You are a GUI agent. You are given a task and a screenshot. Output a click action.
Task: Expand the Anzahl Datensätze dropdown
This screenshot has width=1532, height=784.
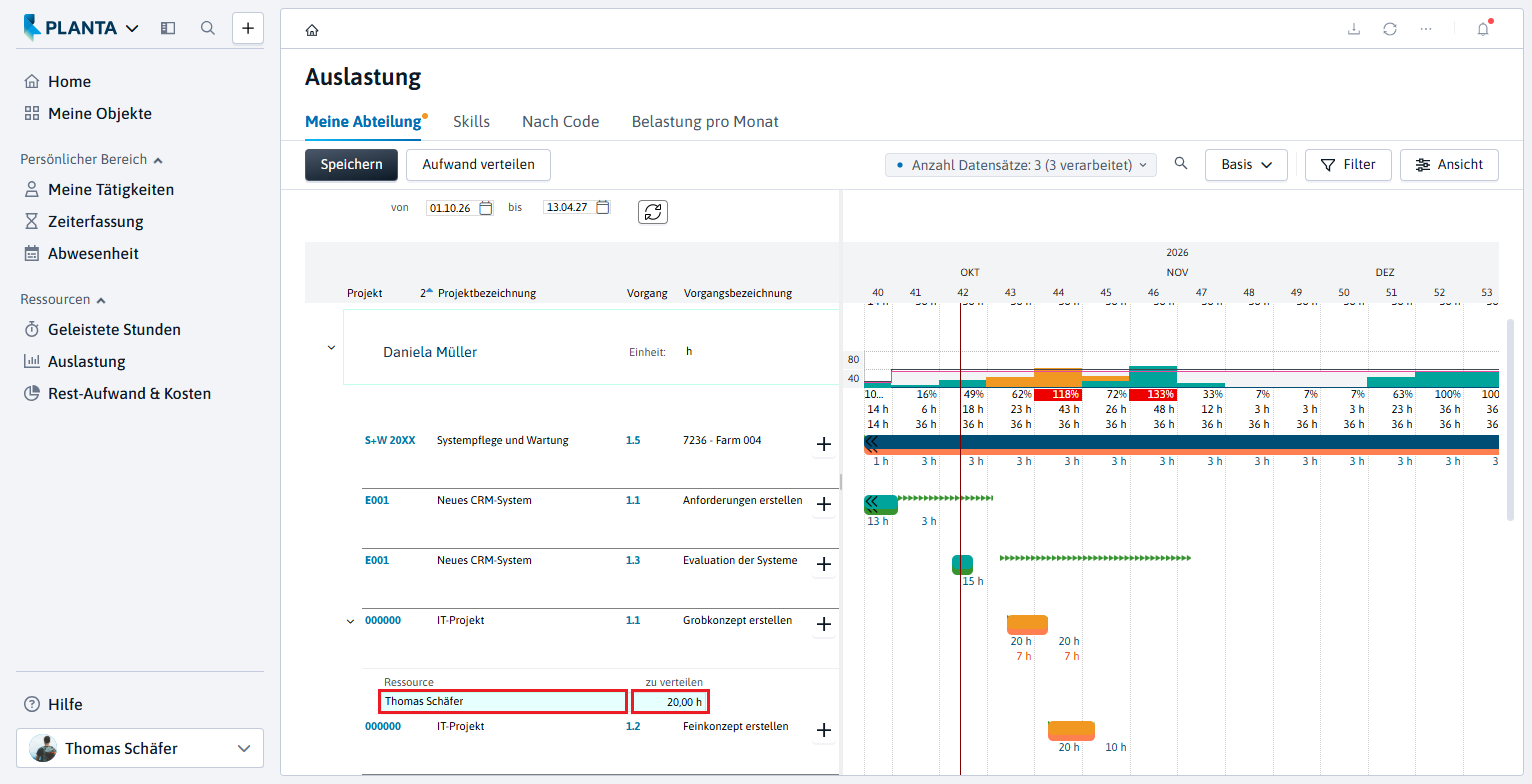coord(1021,165)
